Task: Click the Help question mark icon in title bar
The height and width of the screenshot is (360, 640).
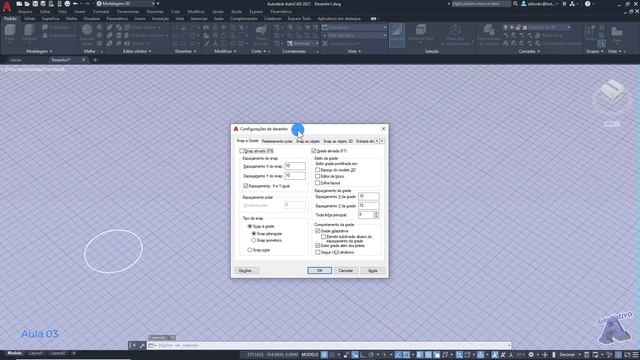Action: point(587,4)
